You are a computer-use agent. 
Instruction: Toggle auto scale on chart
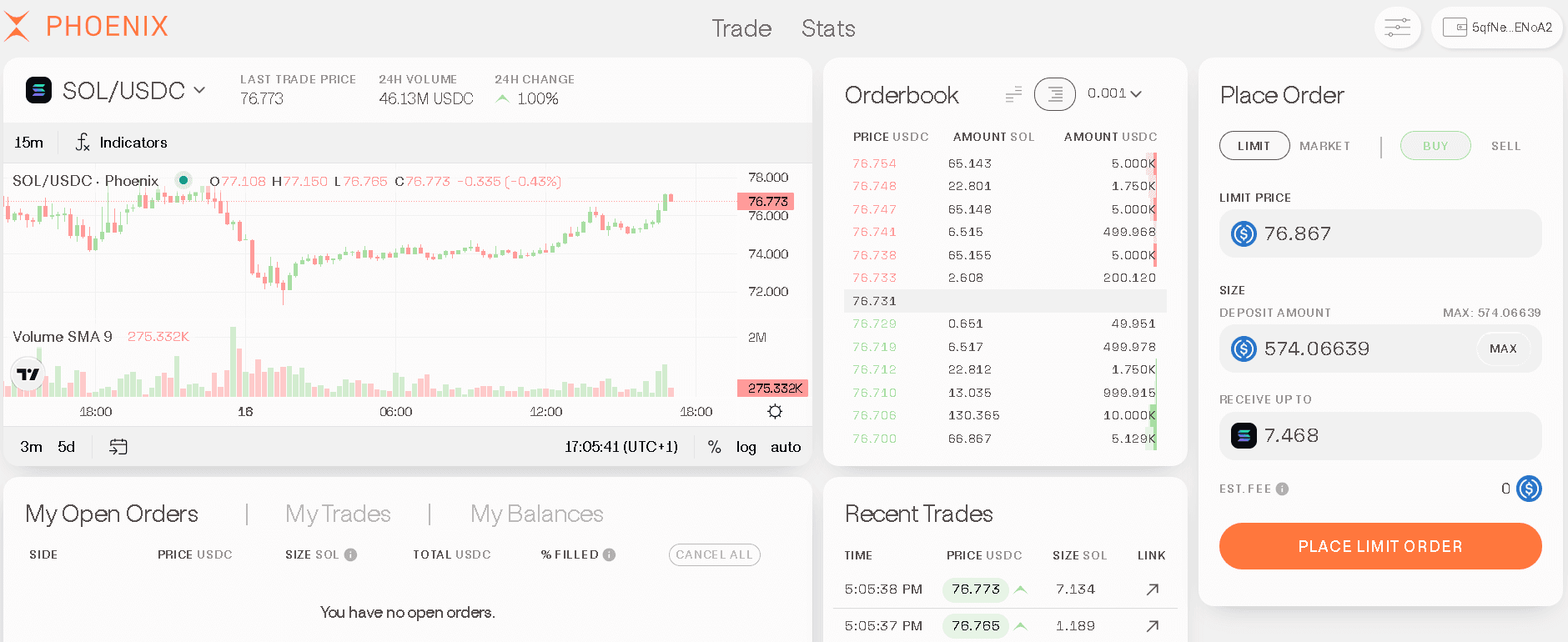point(786,447)
